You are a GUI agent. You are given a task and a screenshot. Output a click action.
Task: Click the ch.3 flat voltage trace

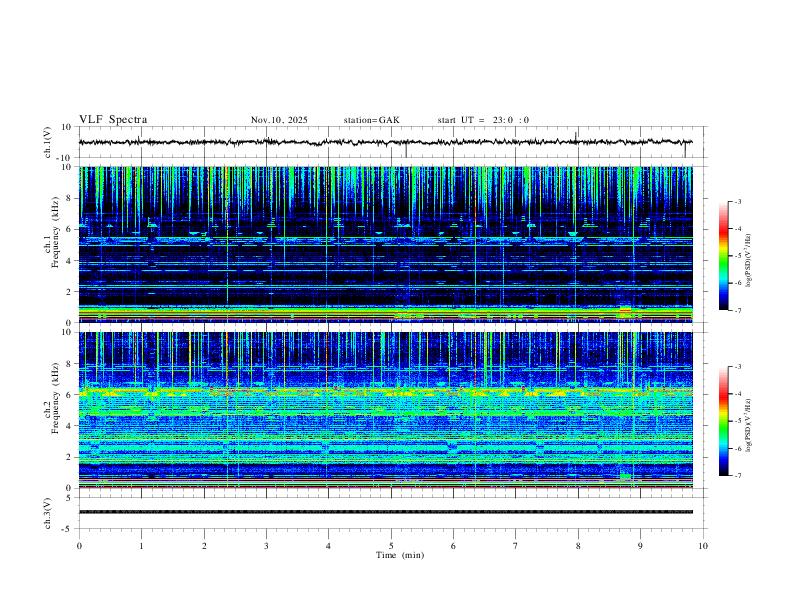(386, 512)
